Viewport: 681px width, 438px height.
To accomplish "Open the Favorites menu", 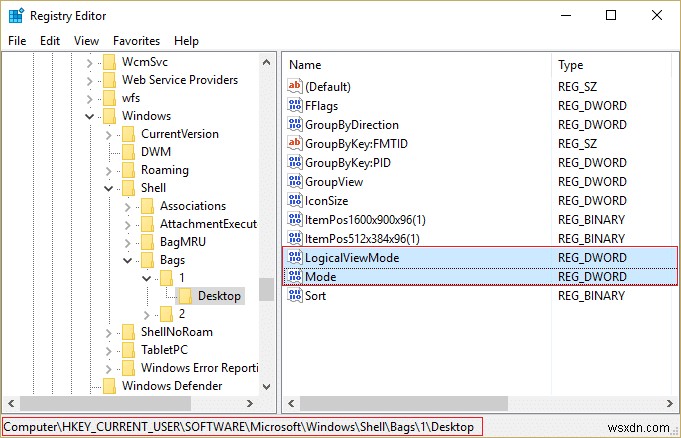I will pyautogui.click(x=136, y=41).
